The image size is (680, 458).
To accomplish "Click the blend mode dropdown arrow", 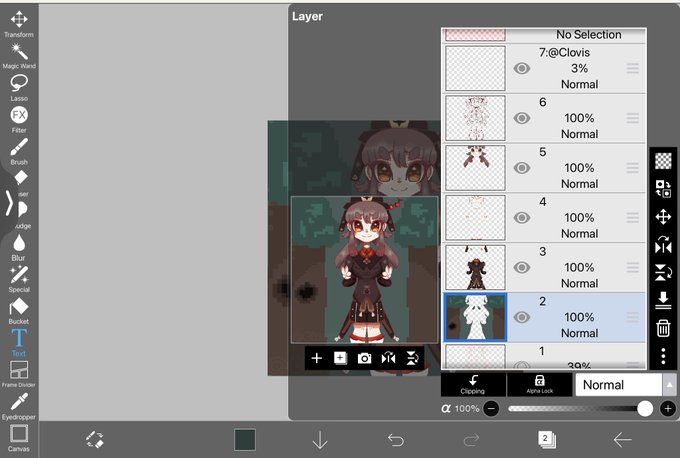I will [x=670, y=385].
